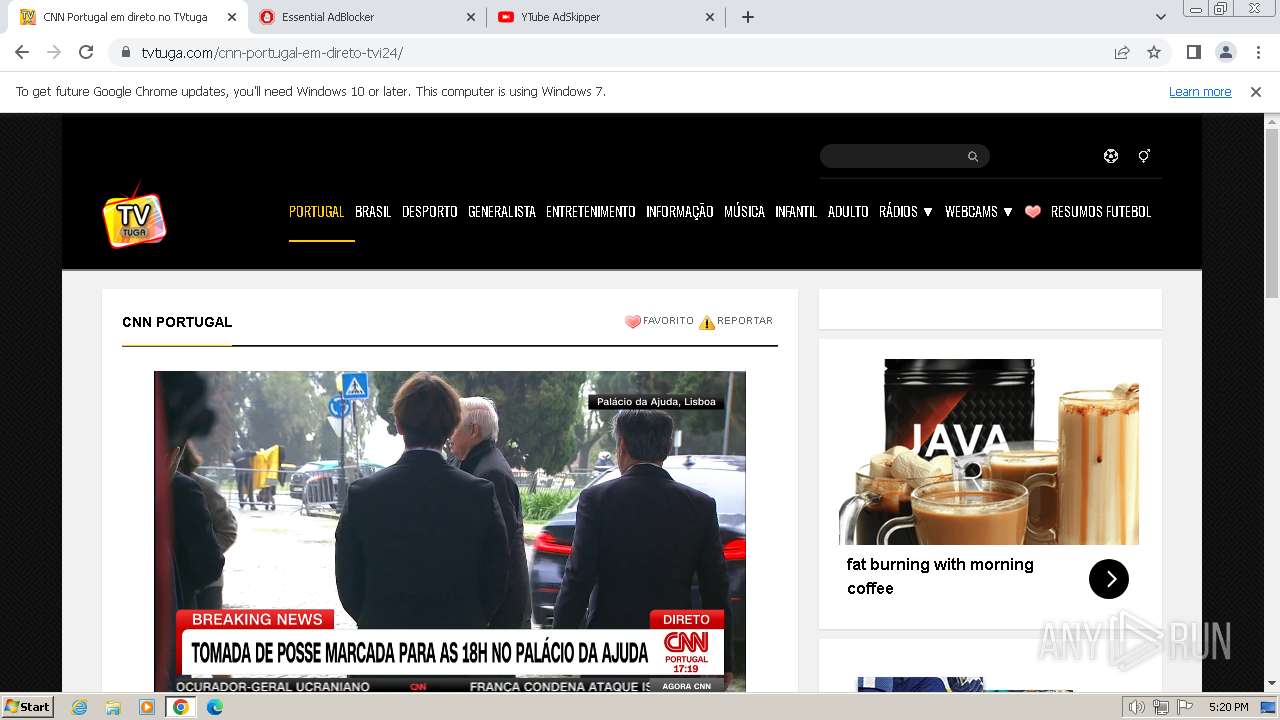Click the Favorito heart icon
1280x720 pixels.
[x=632, y=322]
